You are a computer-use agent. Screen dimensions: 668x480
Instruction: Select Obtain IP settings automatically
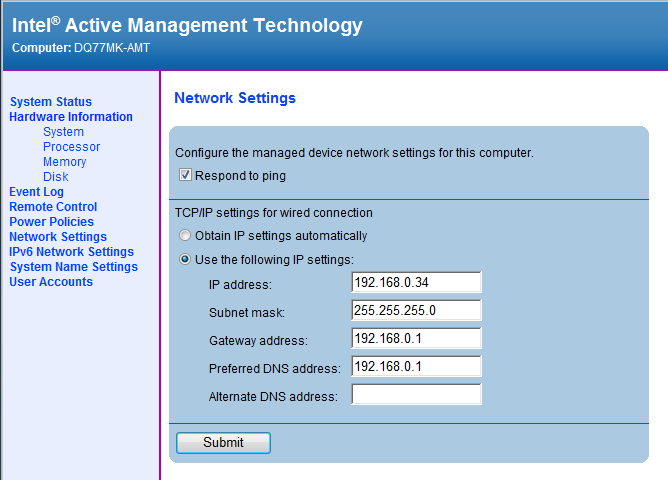(184, 236)
